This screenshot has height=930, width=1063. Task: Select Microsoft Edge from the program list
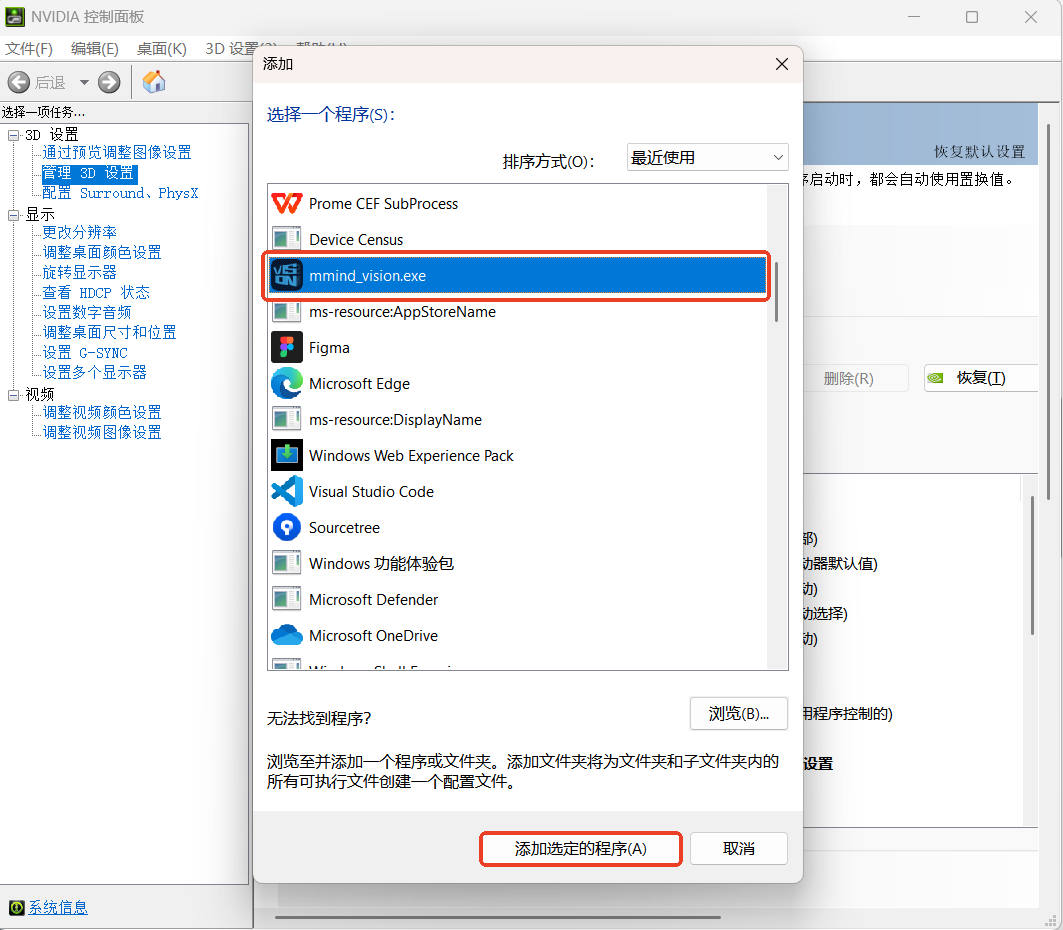pos(360,383)
